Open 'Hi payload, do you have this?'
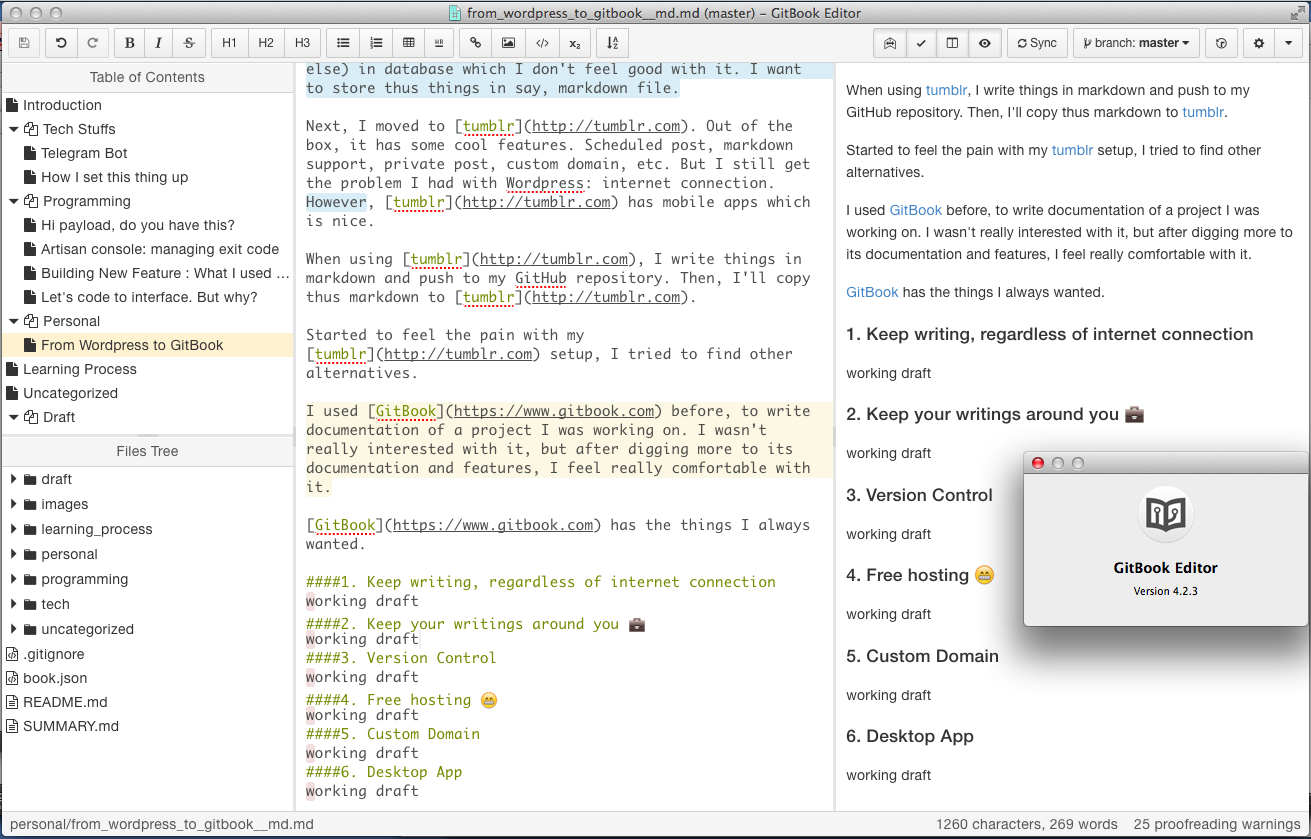1311x839 pixels. pyautogui.click(x=138, y=225)
